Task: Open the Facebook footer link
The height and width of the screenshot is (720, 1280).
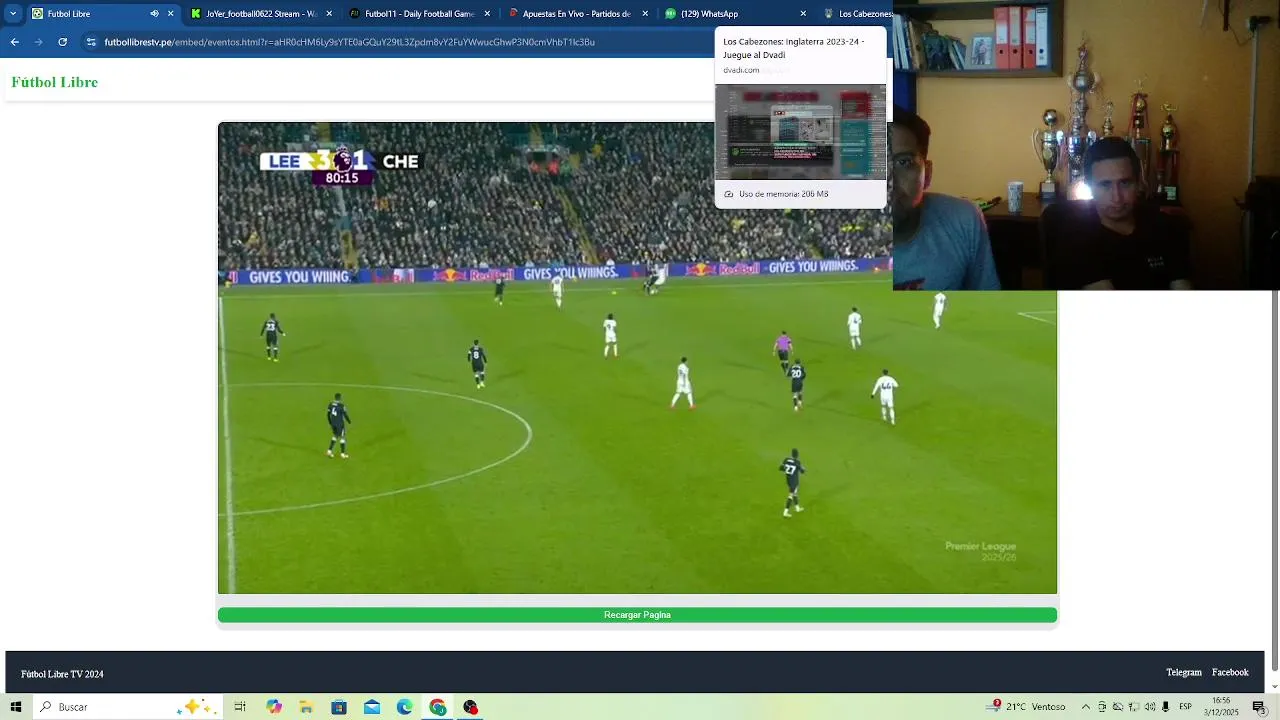Action: click(1230, 673)
